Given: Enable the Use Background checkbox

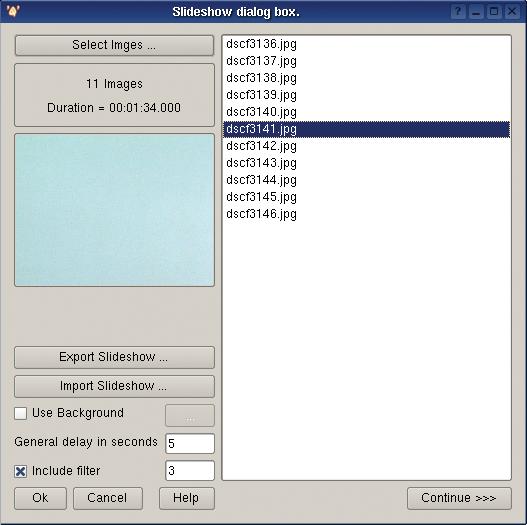Looking at the screenshot, I should 21,413.
